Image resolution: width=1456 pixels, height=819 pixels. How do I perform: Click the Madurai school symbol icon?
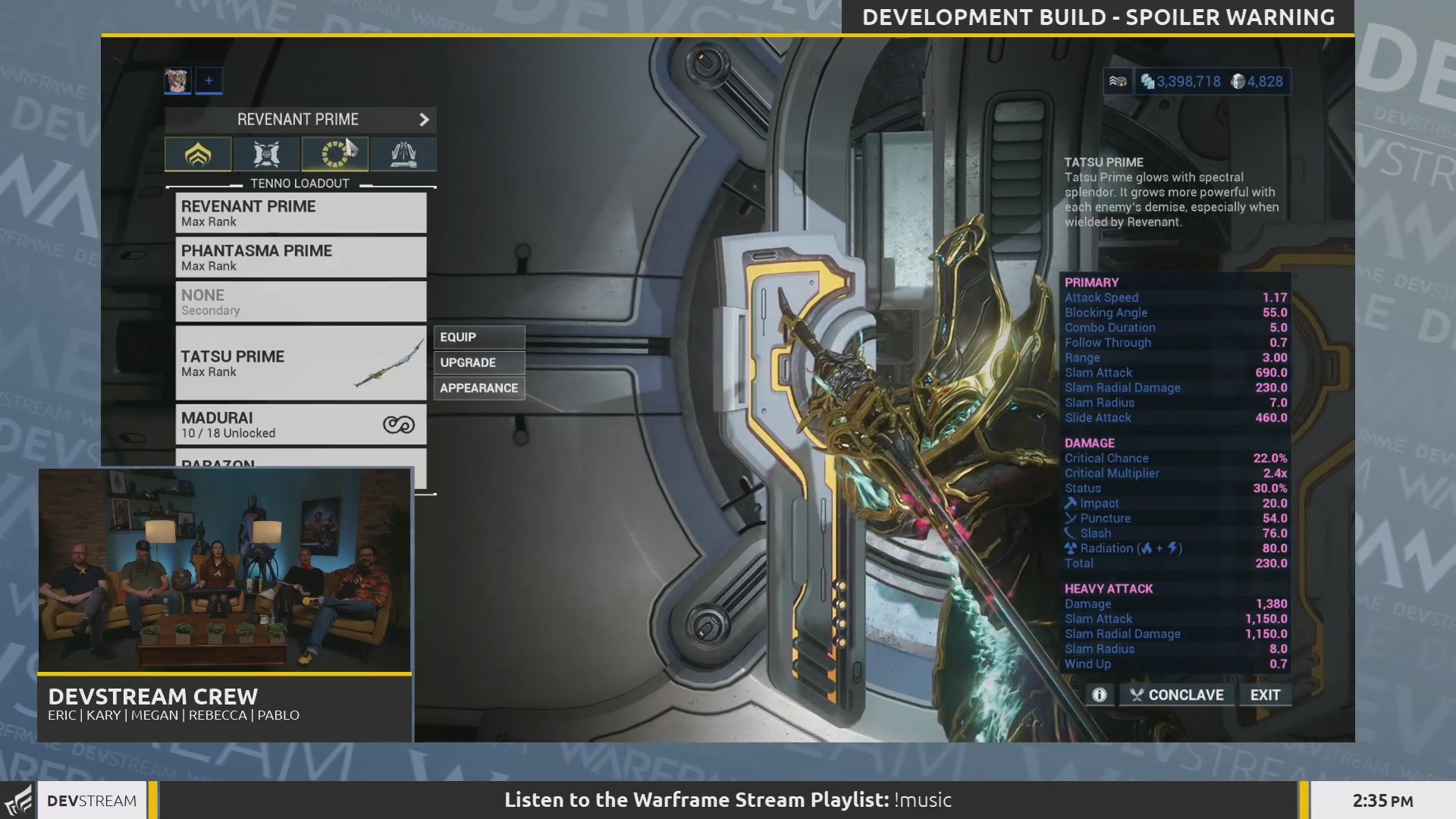tap(399, 425)
